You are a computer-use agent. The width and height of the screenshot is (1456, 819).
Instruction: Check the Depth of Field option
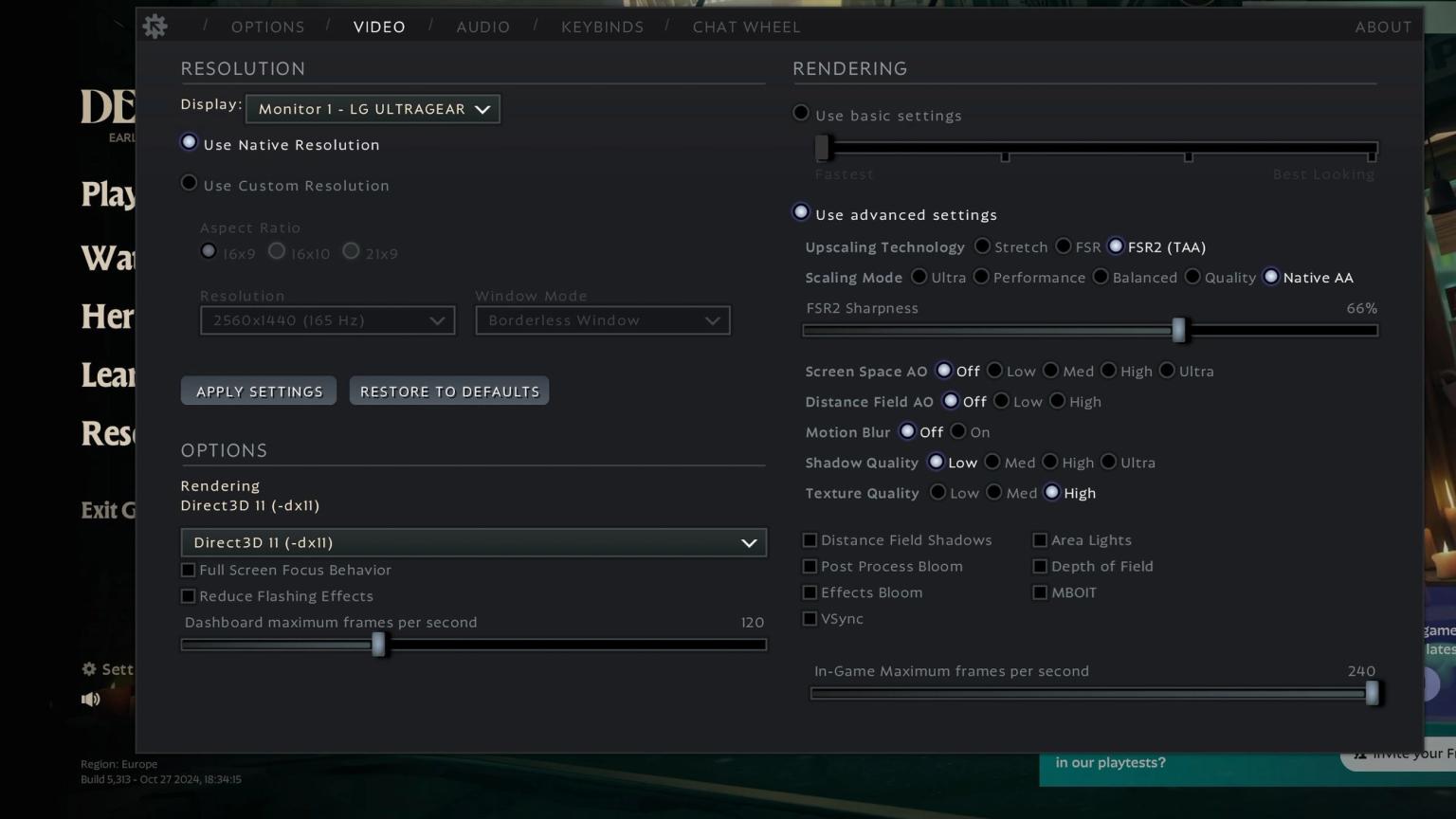1040,566
